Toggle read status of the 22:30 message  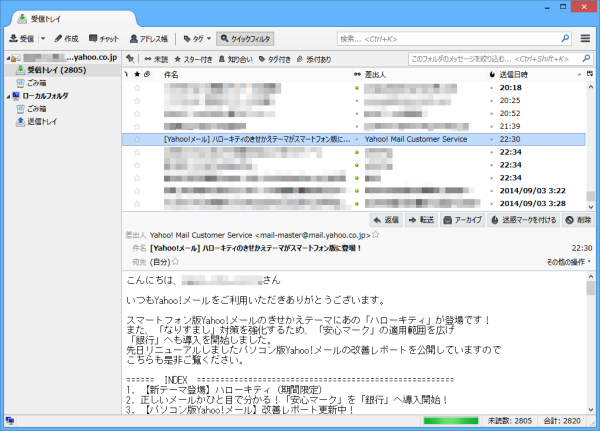point(357,139)
